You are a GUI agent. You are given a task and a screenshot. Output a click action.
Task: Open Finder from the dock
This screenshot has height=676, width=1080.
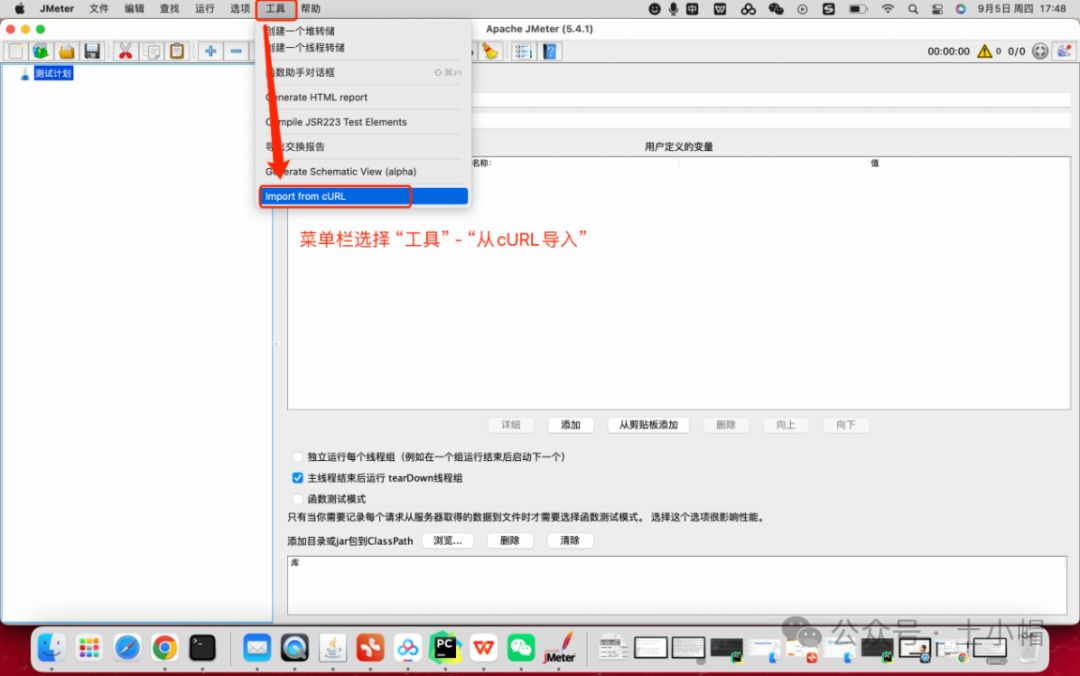pyautogui.click(x=52, y=648)
